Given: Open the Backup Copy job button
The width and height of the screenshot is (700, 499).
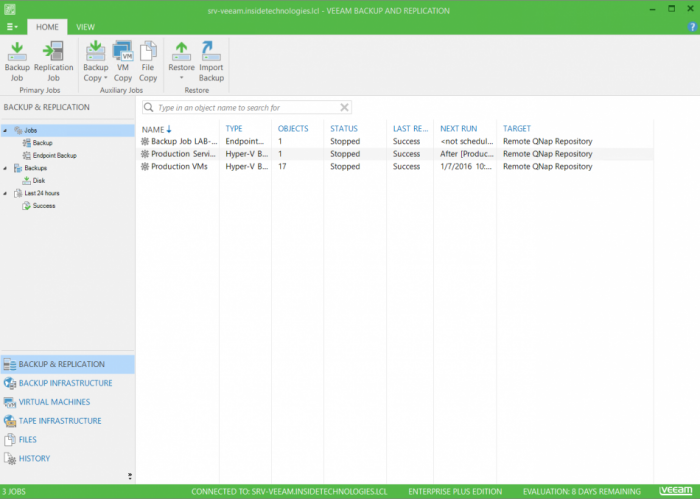Looking at the screenshot, I should pyautogui.click(x=96, y=62).
